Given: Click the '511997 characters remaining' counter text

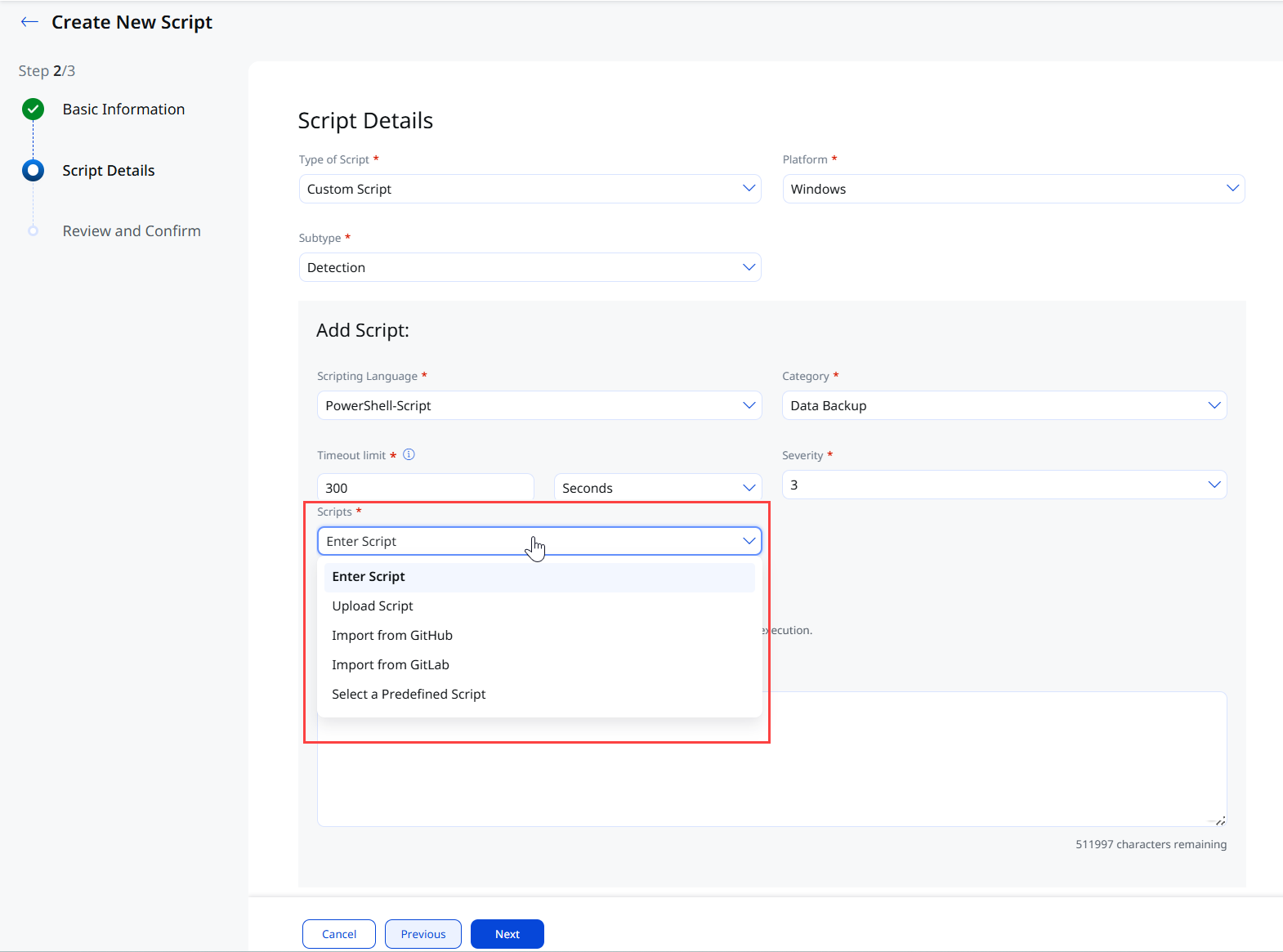Looking at the screenshot, I should click(x=1151, y=844).
